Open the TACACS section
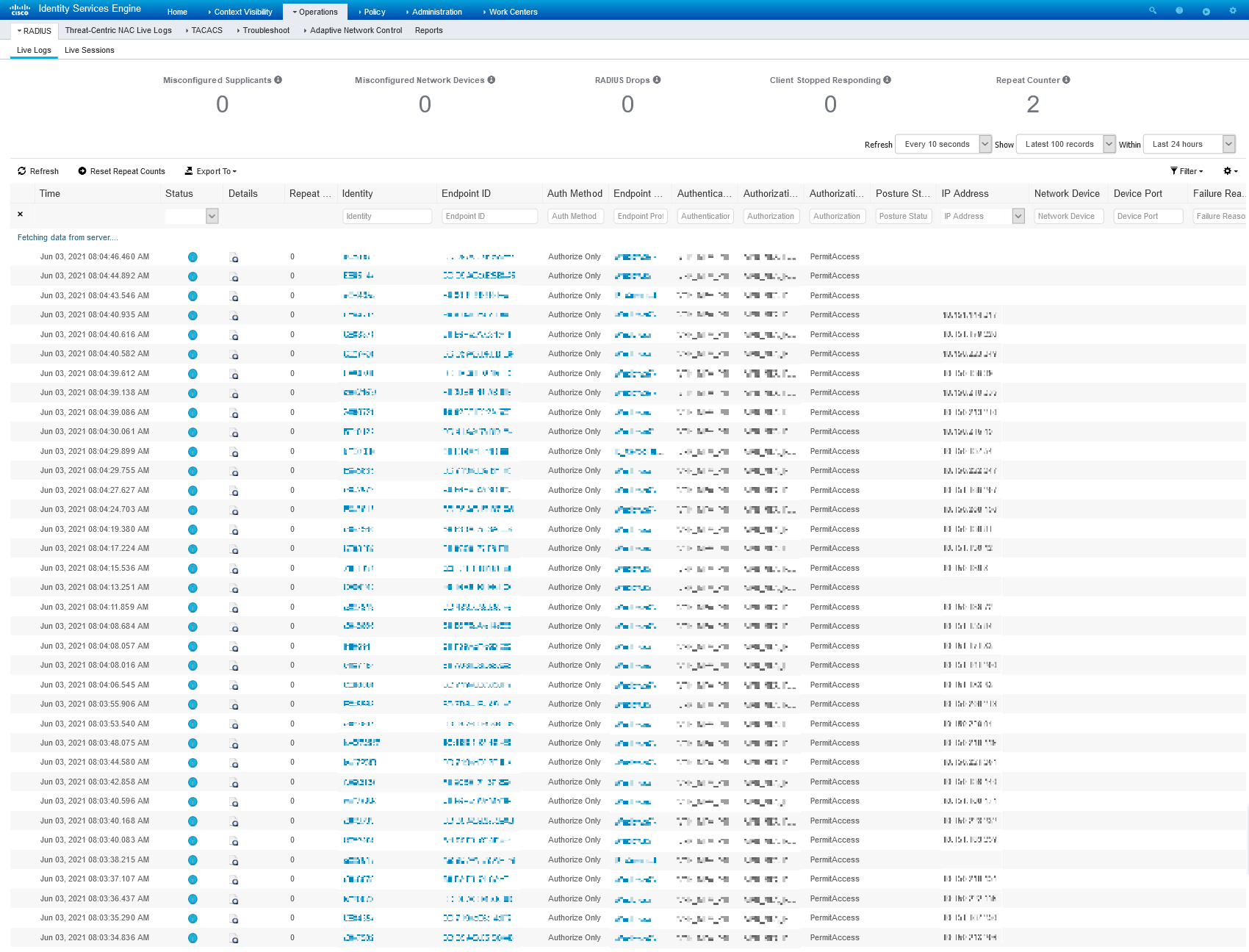The width and height of the screenshot is (1249, 952). (206, 30)
